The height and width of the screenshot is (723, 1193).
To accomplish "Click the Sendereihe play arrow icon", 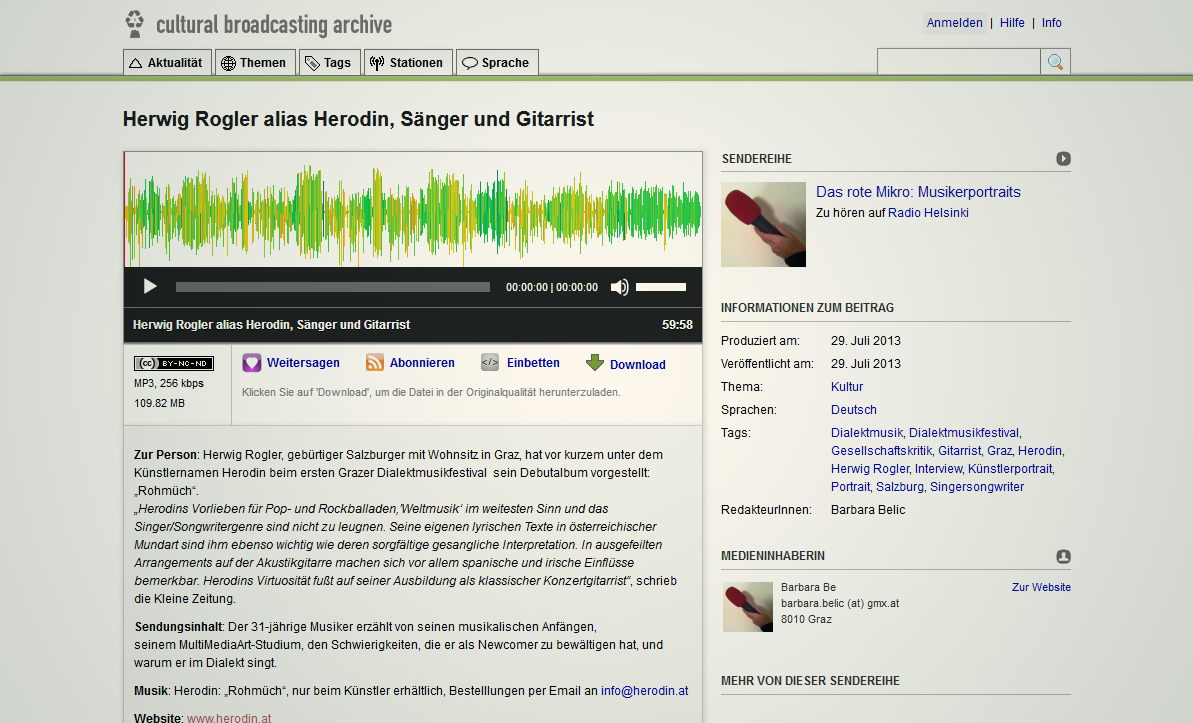I will [1064, 158].
